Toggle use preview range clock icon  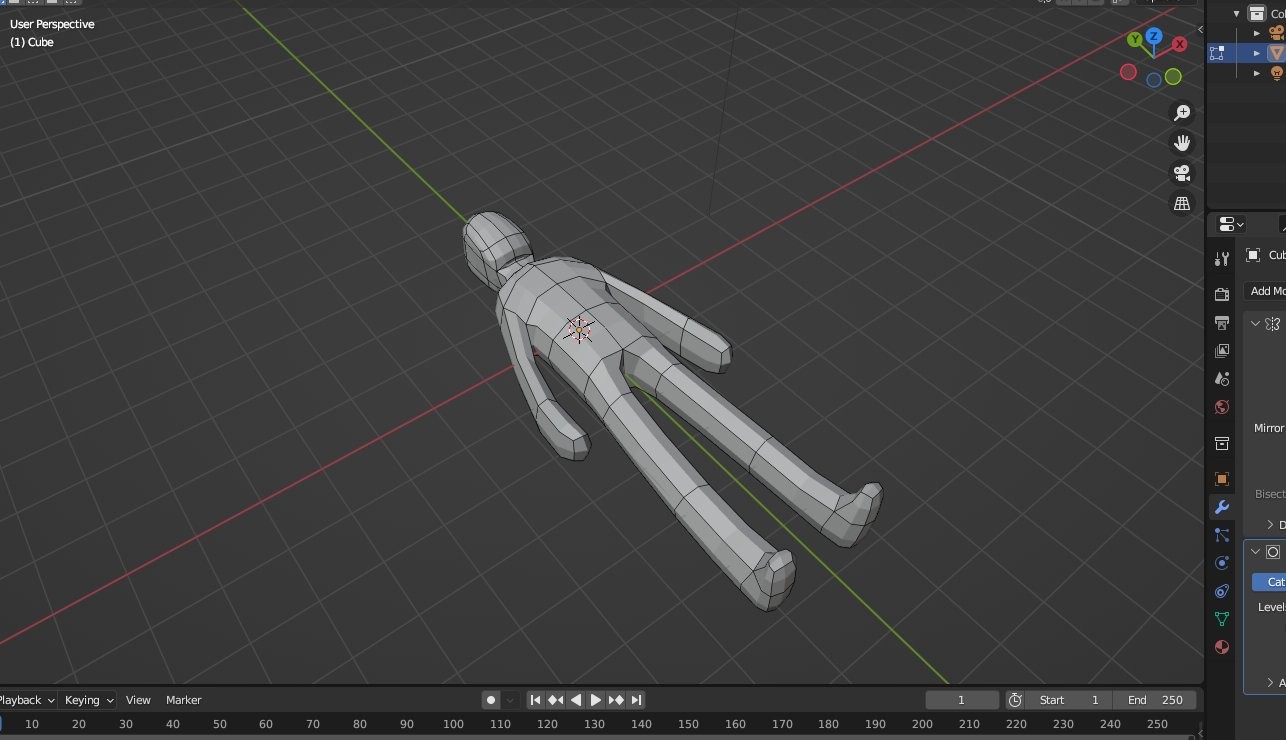click(x=1014, y=700)
